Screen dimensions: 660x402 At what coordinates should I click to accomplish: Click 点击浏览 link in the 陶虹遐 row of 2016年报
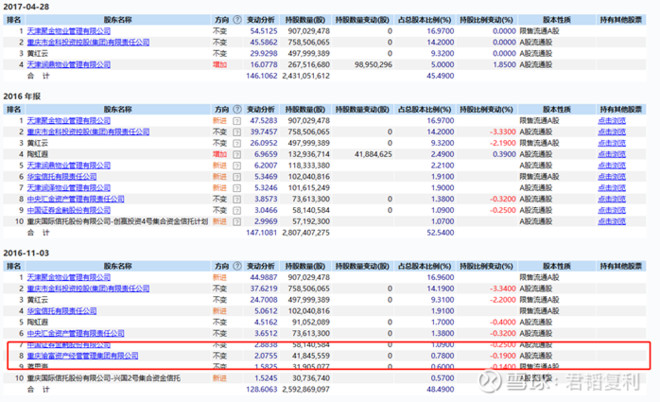point(612,154)
